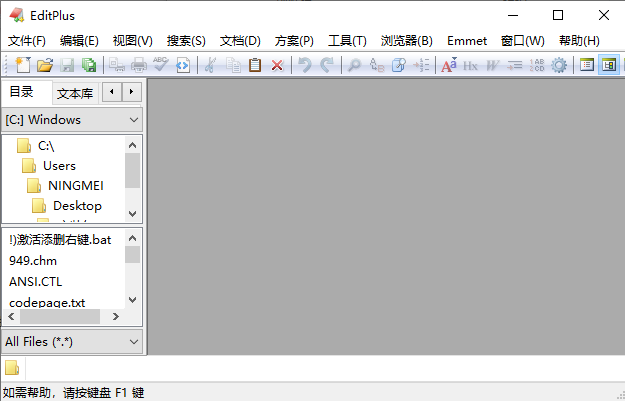This screenshot has width=625, height=401.
Task: Open the browser preview icon
Action: tap(183, 65)
